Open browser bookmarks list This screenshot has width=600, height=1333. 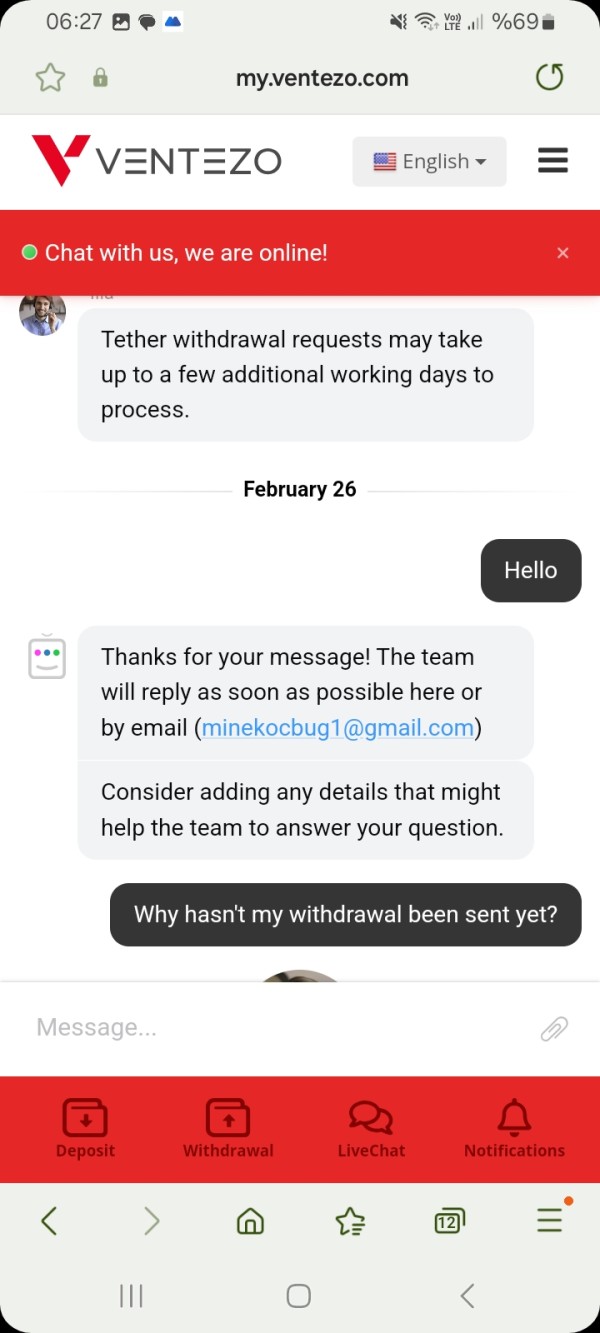350,1220
